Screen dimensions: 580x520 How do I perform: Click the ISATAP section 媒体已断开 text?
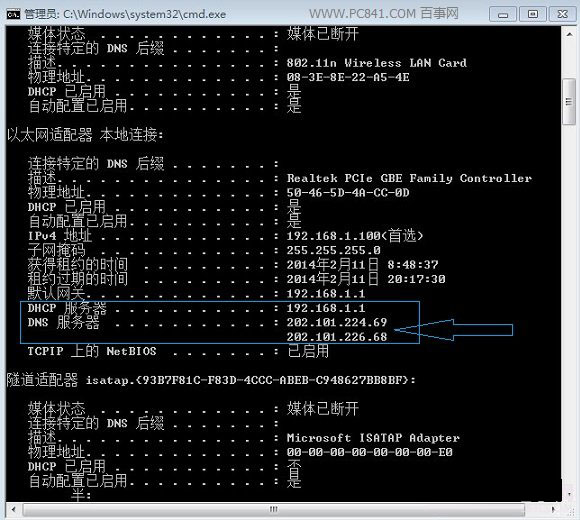[323, 409]
